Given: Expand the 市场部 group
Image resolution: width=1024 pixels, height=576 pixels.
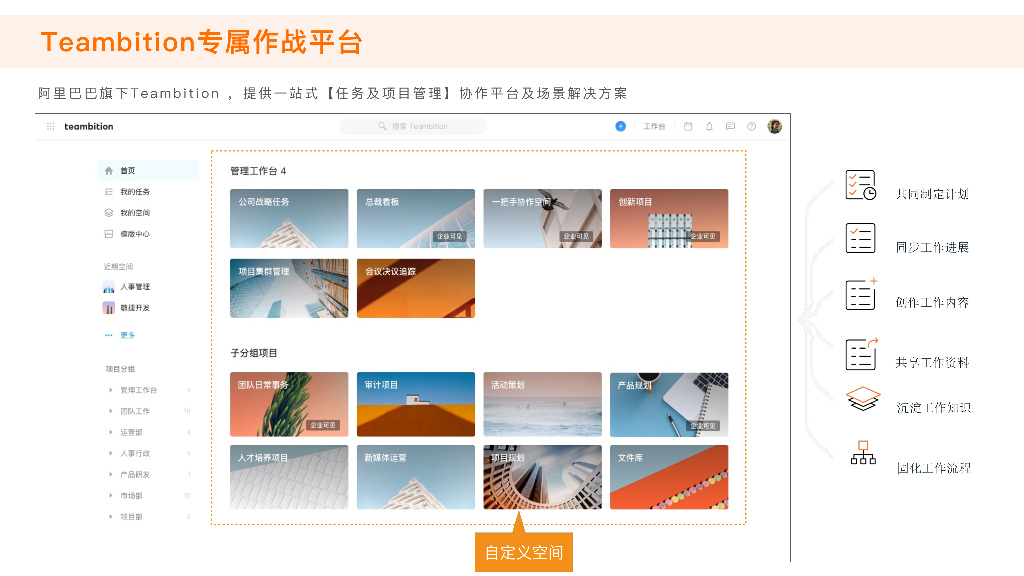Looking at the screenshot, I should (110, 496).
